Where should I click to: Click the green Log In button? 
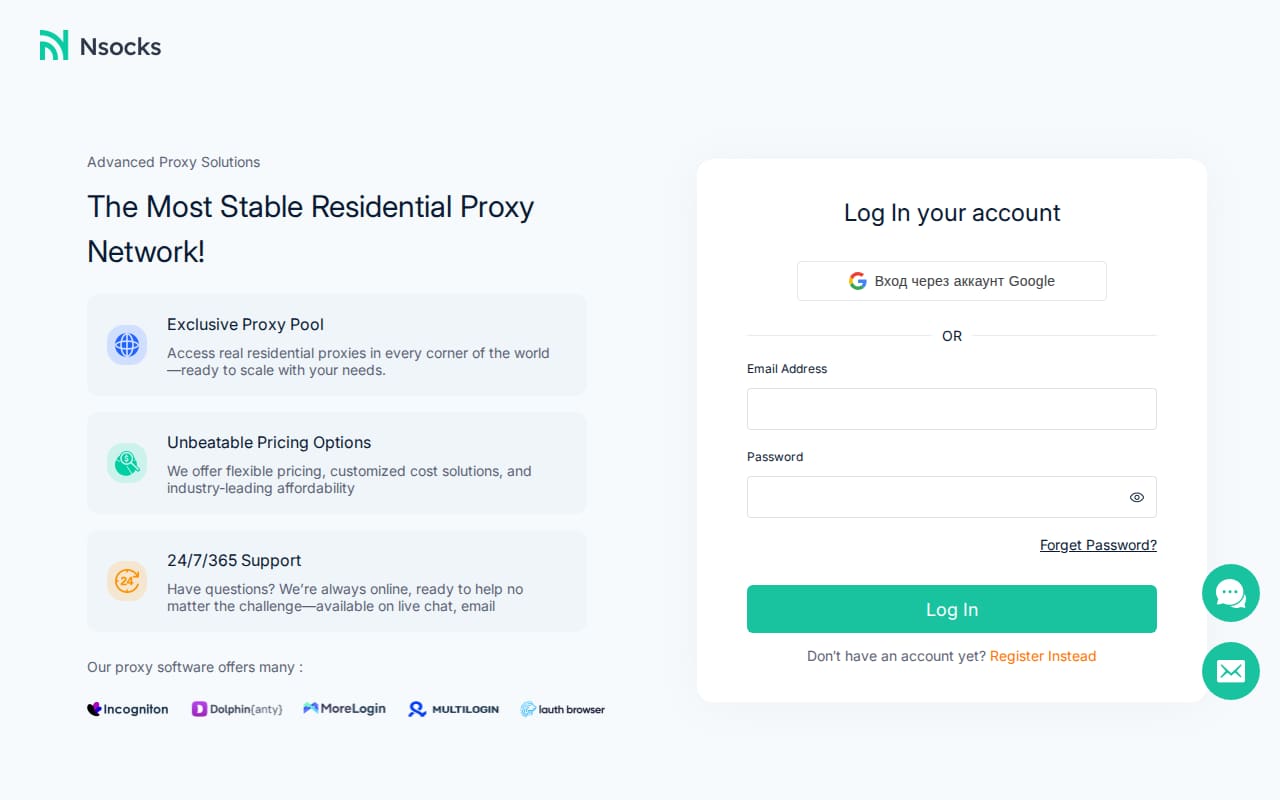point(952,609)
